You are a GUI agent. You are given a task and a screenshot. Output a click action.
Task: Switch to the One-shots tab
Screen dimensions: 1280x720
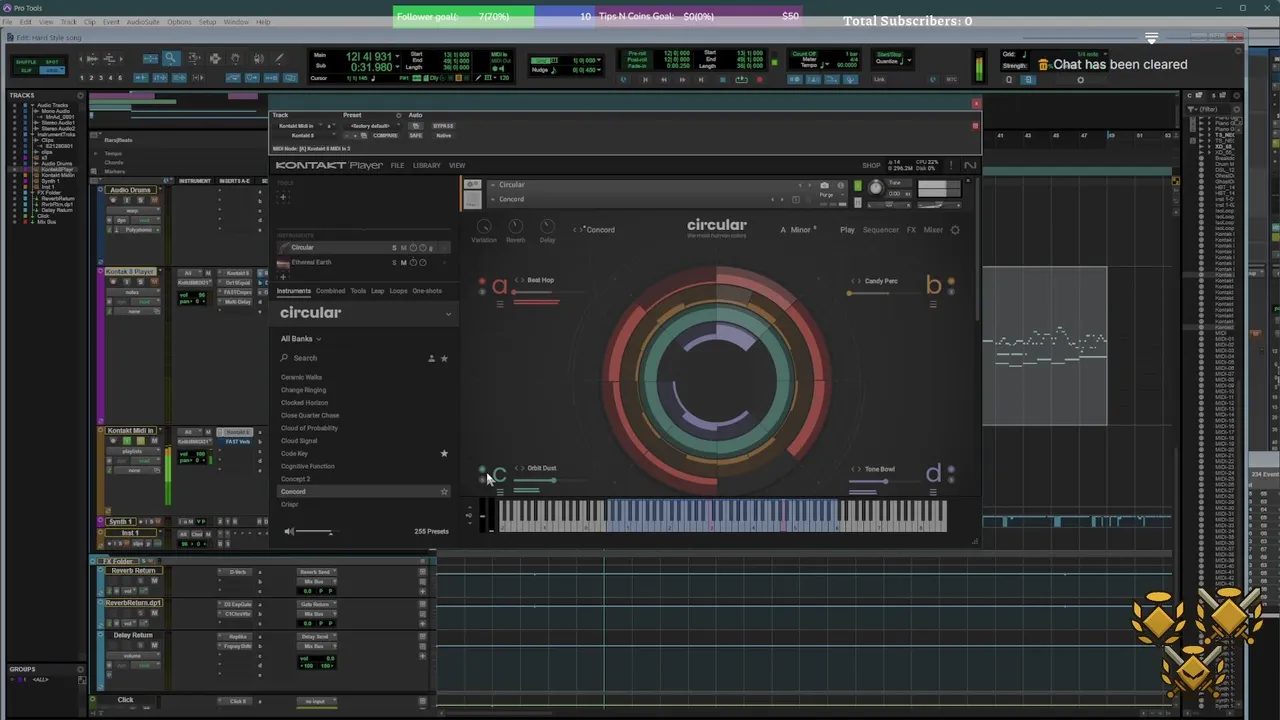coord(427,291)
